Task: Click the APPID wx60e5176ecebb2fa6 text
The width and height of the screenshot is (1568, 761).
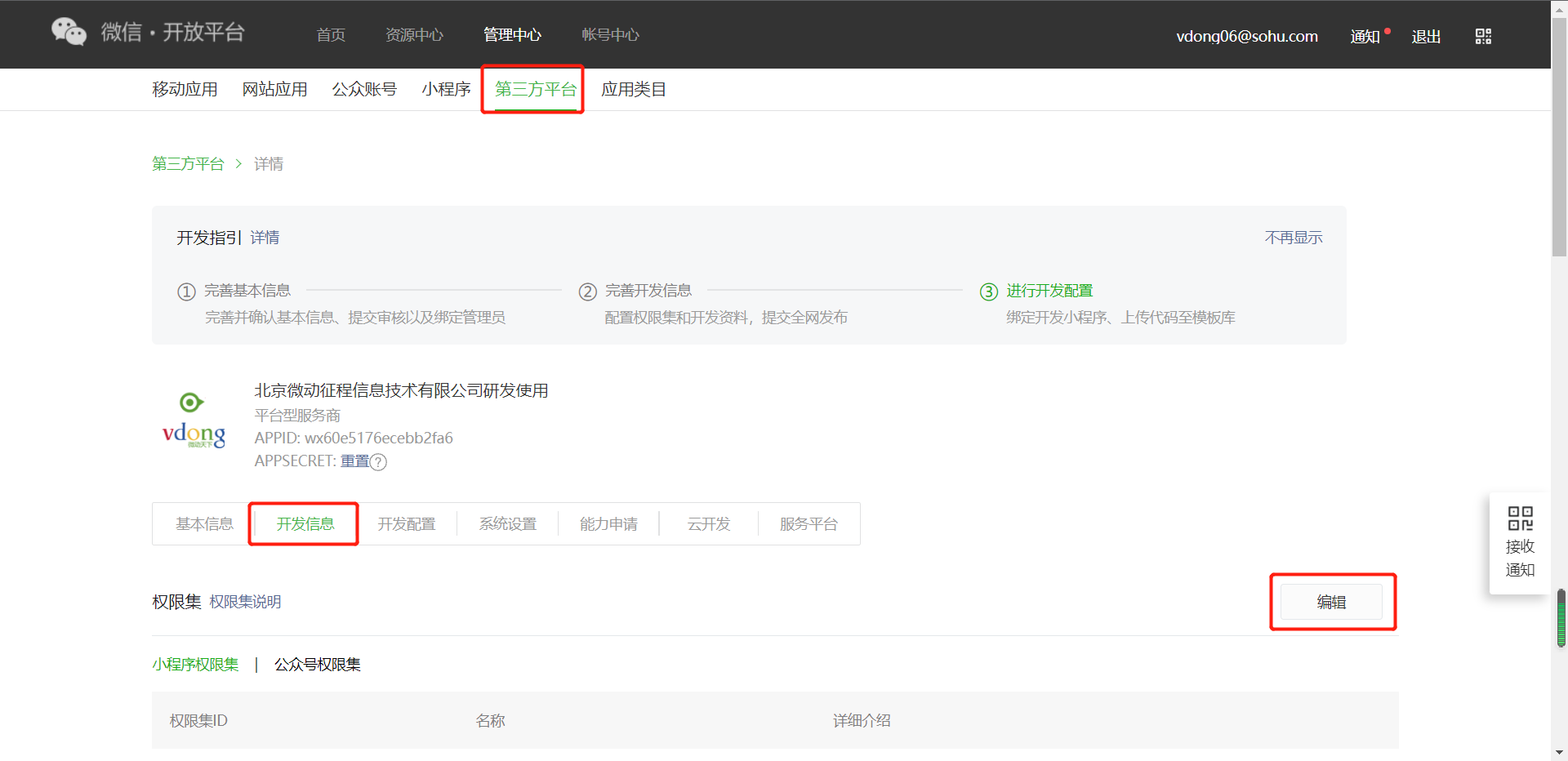Action: [354, 438]
